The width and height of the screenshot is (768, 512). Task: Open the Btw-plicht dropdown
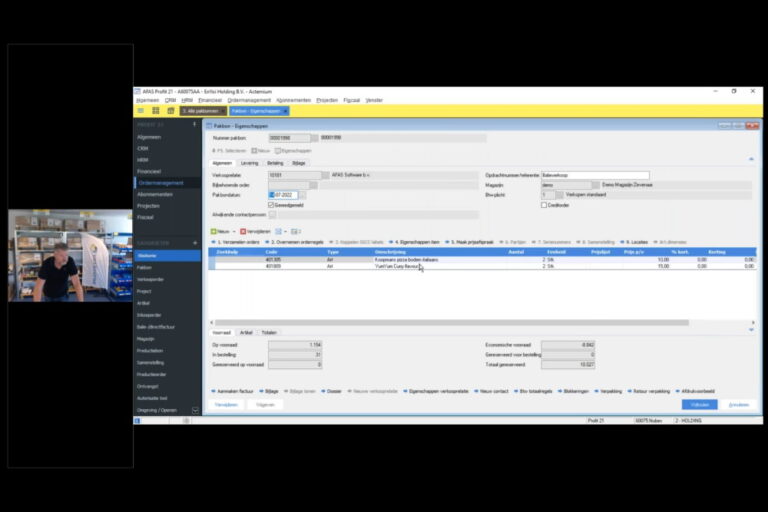tap(559, 195)
